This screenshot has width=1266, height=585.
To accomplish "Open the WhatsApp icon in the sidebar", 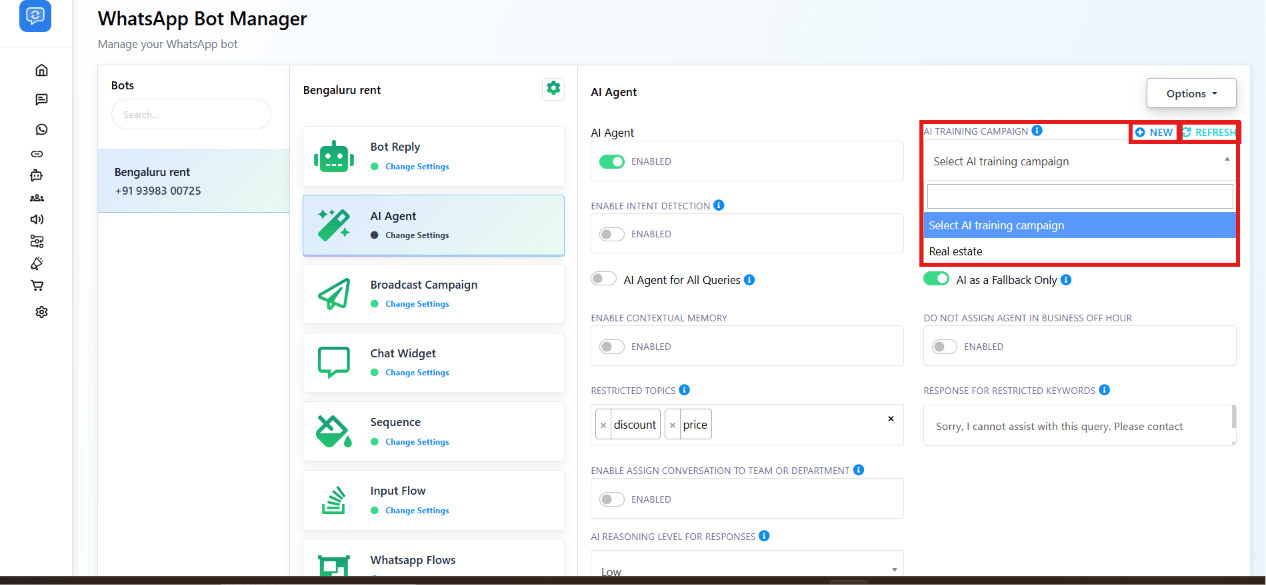I will [x=41, y=130].
